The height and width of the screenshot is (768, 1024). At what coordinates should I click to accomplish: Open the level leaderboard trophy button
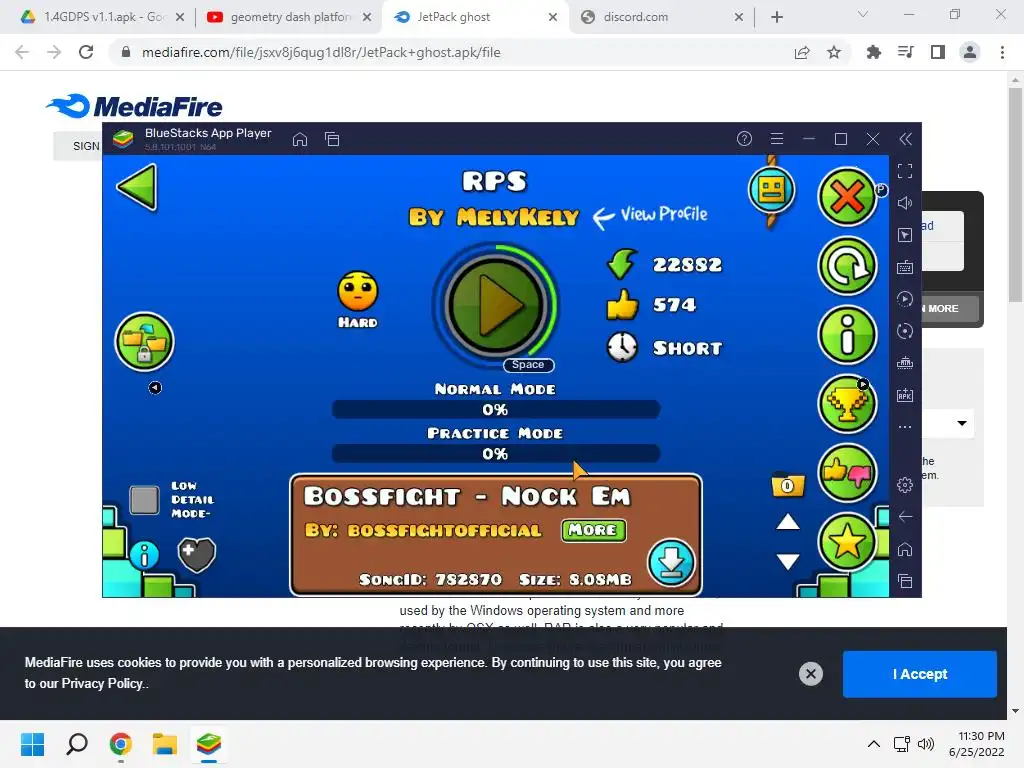coord(847,404)
